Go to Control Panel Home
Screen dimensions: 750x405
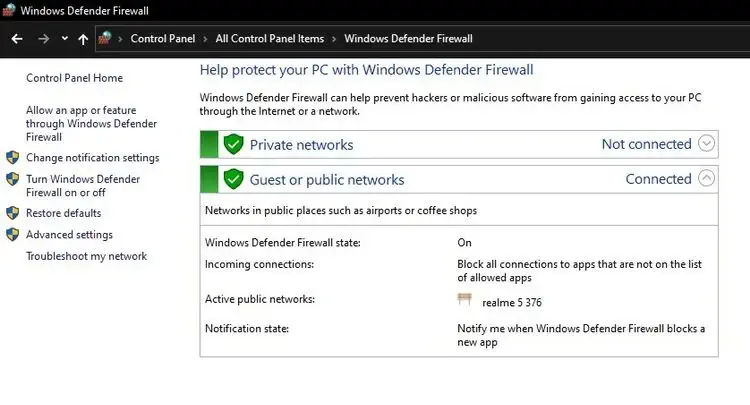click(x=74, y=78)
